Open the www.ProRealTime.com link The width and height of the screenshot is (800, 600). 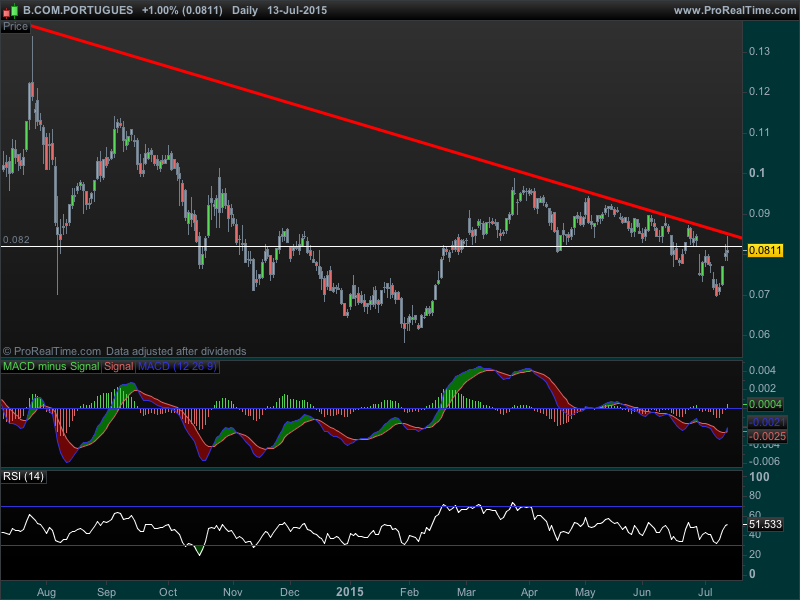(735, 9)
